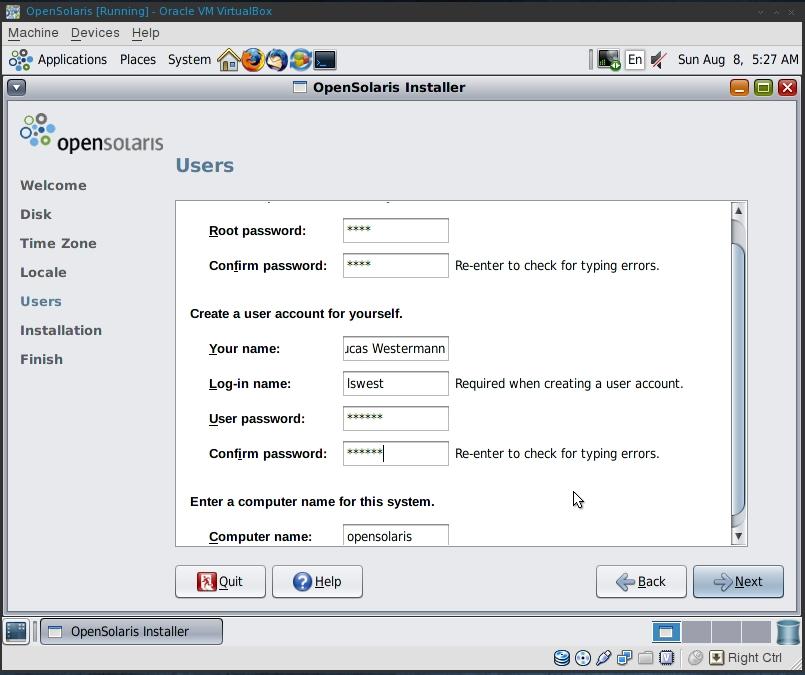This screenshot has height=675, width=805.
Task: Click the Your name field
Action: coord(396,349)
